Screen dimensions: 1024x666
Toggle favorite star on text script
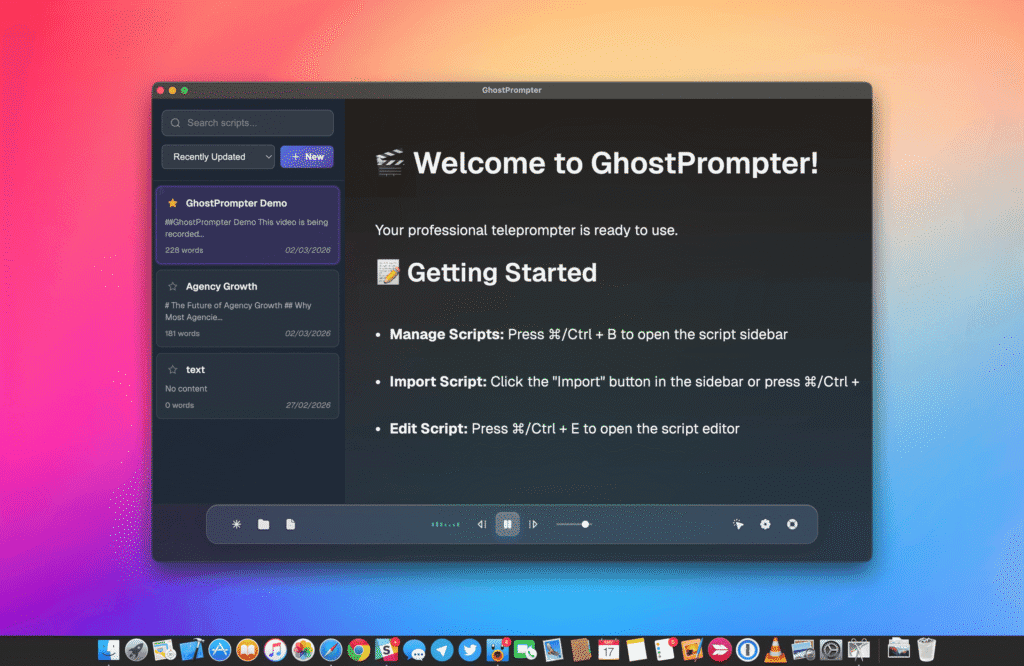172,370
